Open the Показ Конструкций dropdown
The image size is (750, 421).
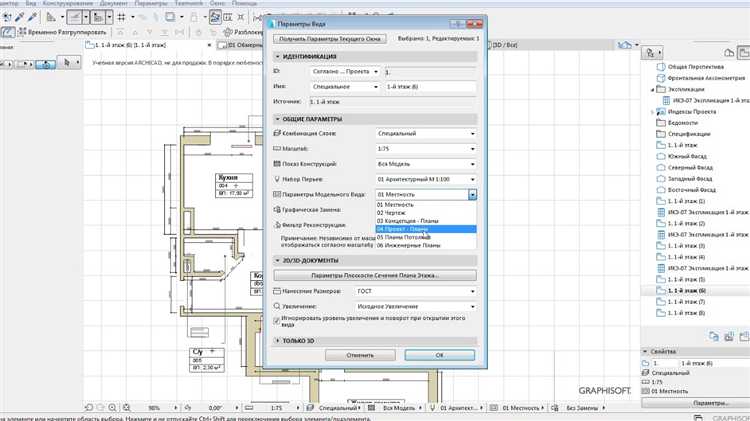(426, 164)
